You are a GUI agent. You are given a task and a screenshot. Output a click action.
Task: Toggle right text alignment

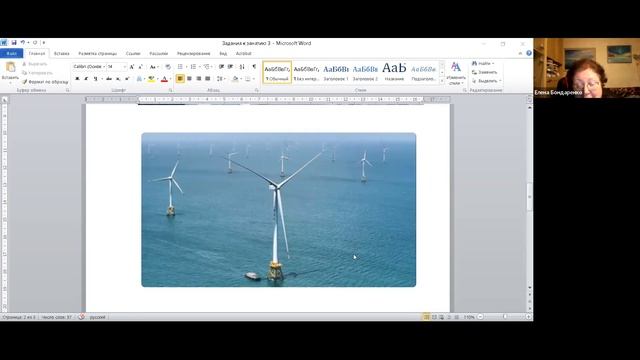[198, 78]
